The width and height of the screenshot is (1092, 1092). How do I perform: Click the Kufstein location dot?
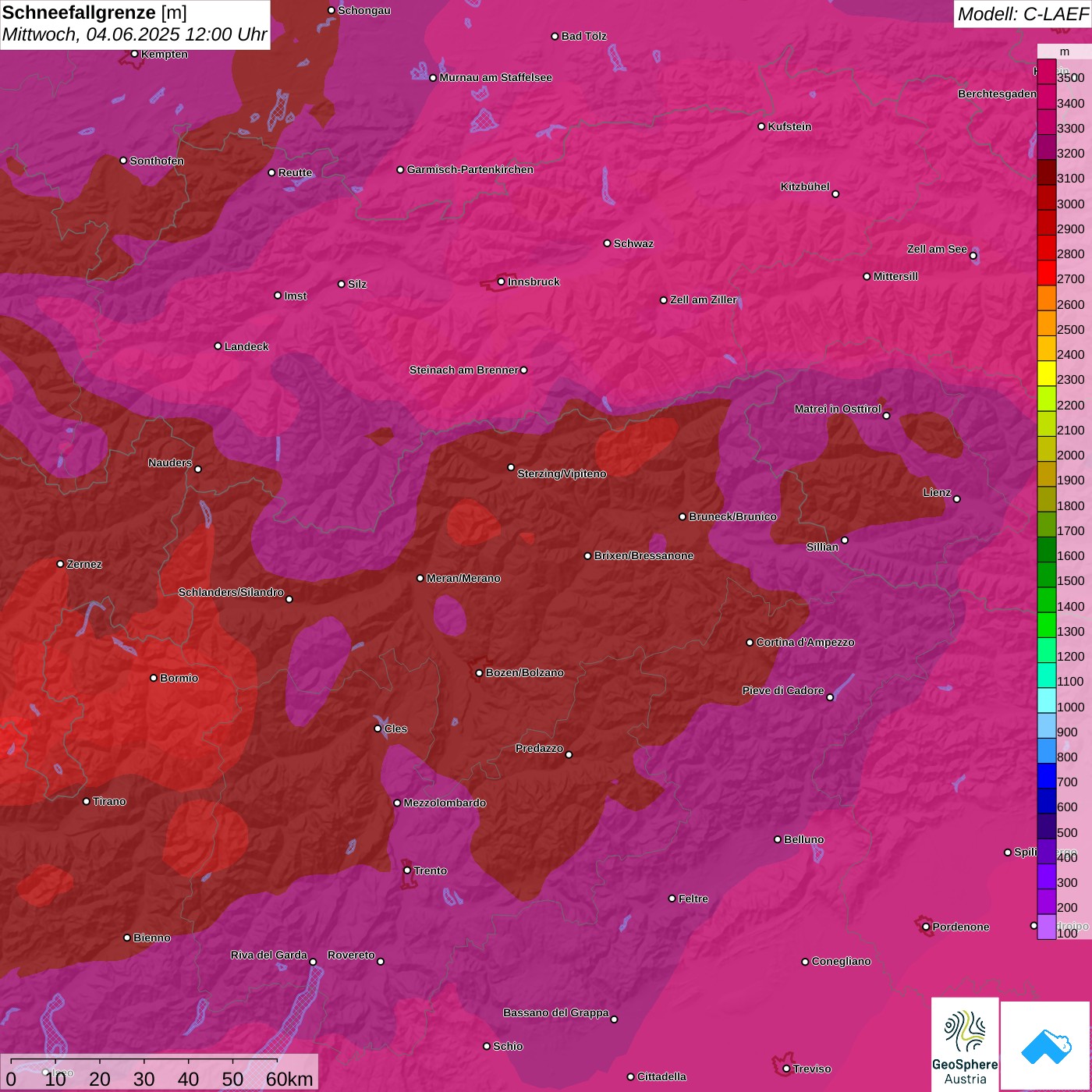point(762,126)
